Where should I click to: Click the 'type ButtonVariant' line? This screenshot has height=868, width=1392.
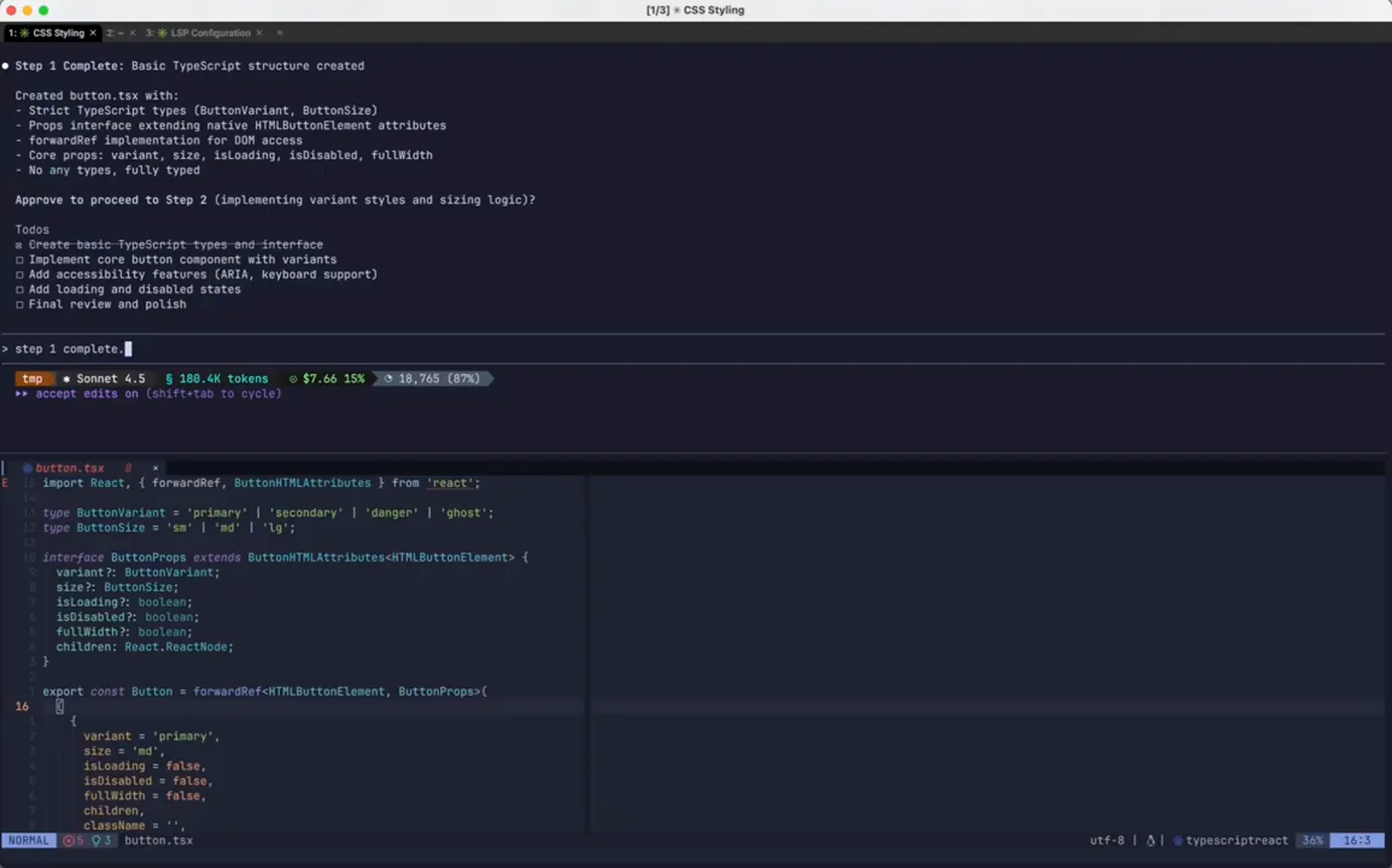268,513
